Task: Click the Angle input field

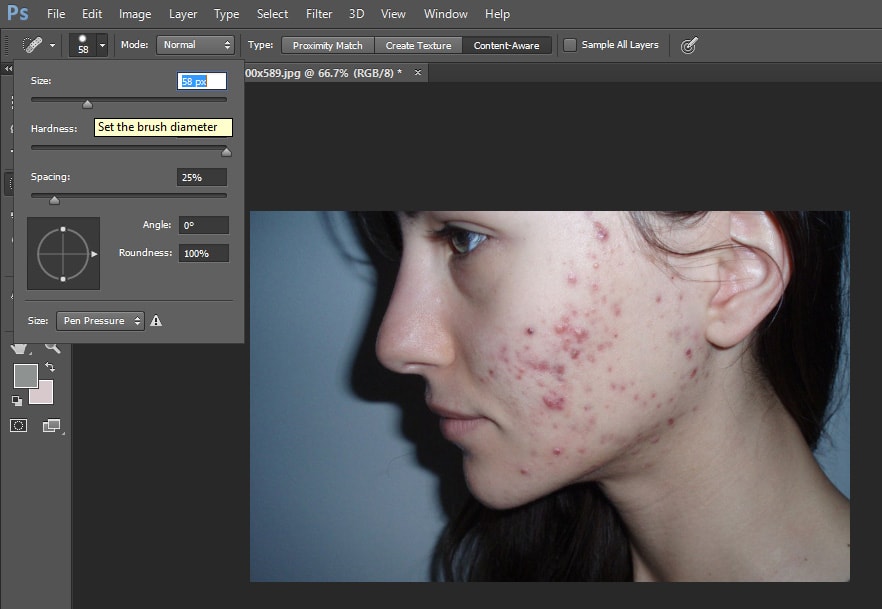Action: pos(203,225)
